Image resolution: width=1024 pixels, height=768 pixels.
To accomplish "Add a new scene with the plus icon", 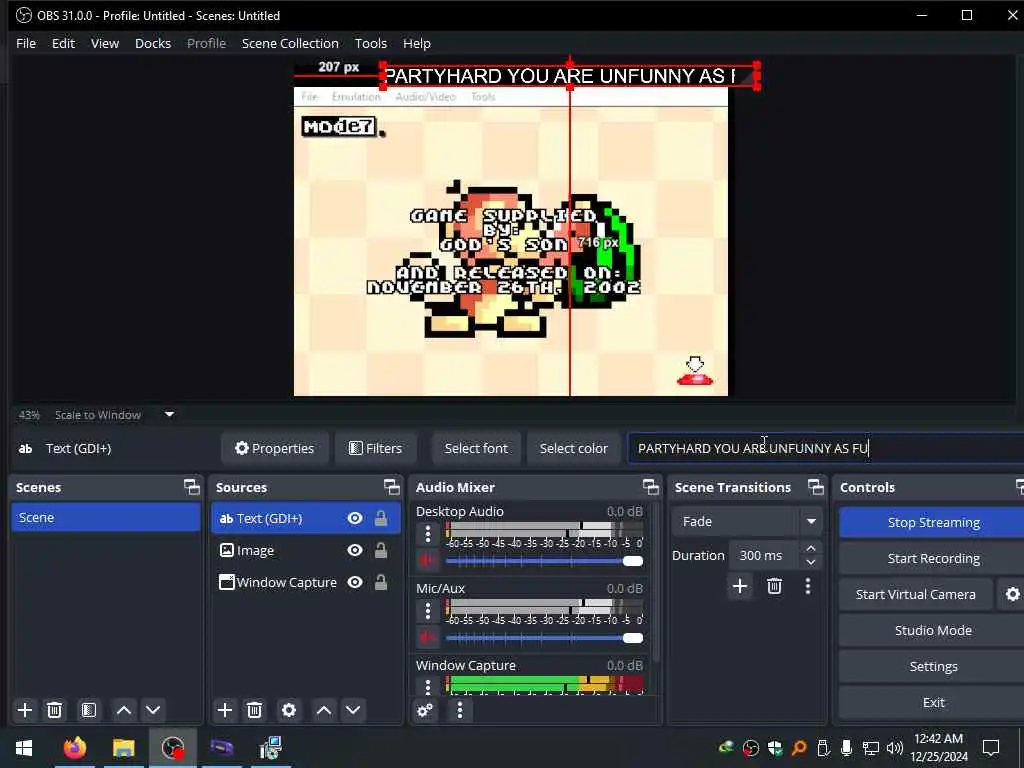I will coord(25,710).
